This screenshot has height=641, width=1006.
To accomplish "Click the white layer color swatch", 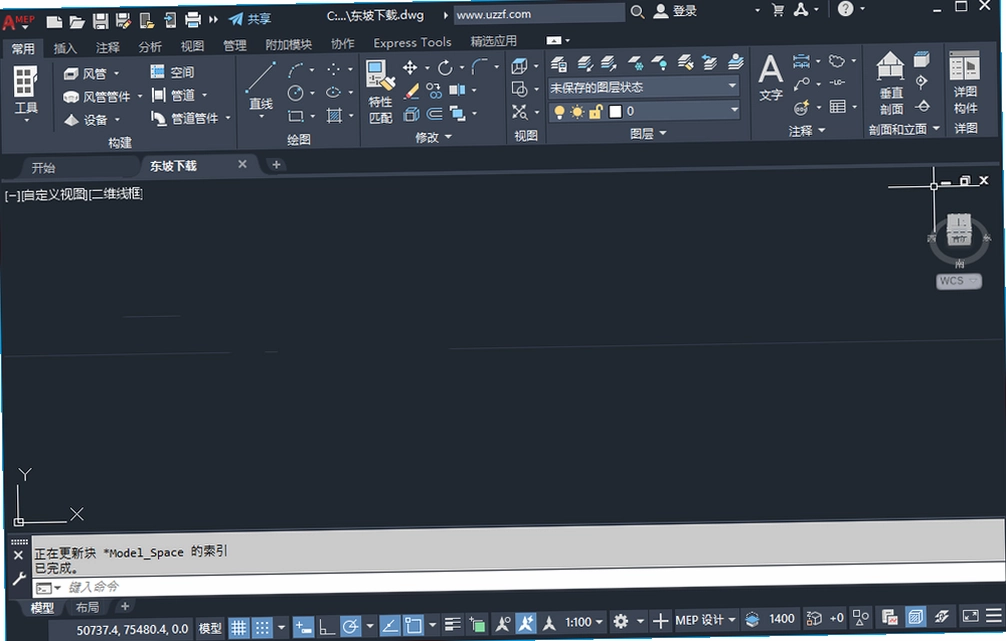I will click(615, 112).
